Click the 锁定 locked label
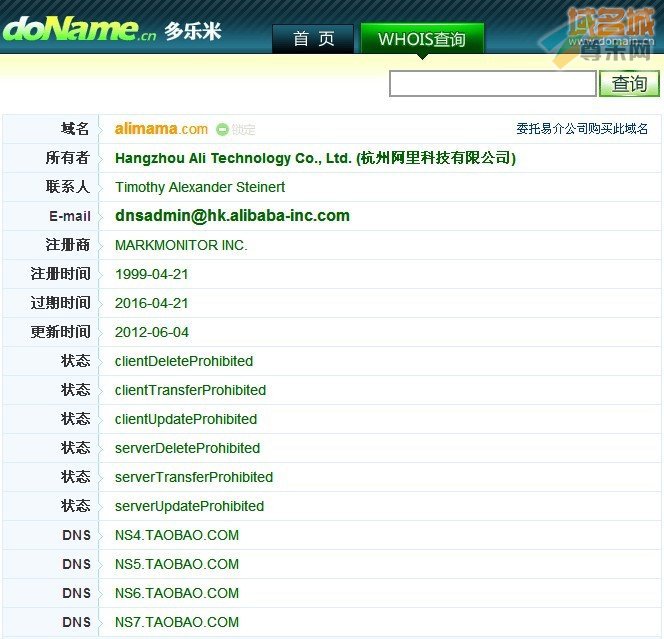664x639 pixels. pyautogui.click(x=243, y=129)
